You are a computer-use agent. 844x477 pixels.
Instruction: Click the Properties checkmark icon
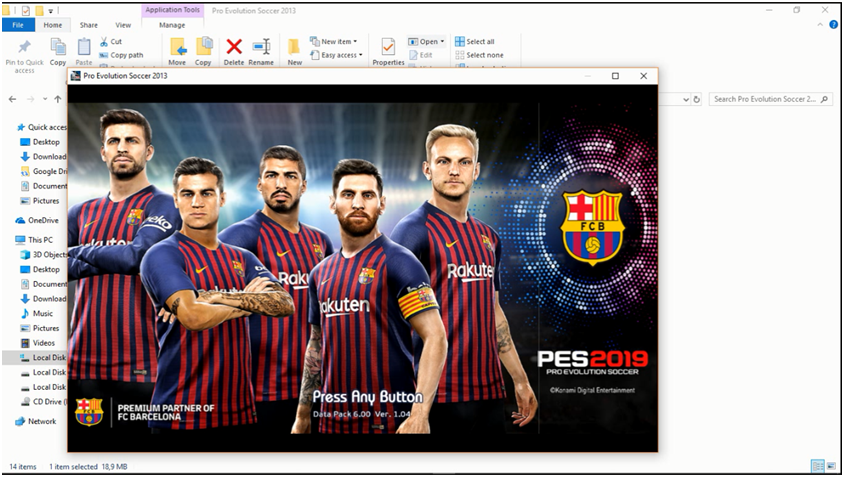pos(388,47)
